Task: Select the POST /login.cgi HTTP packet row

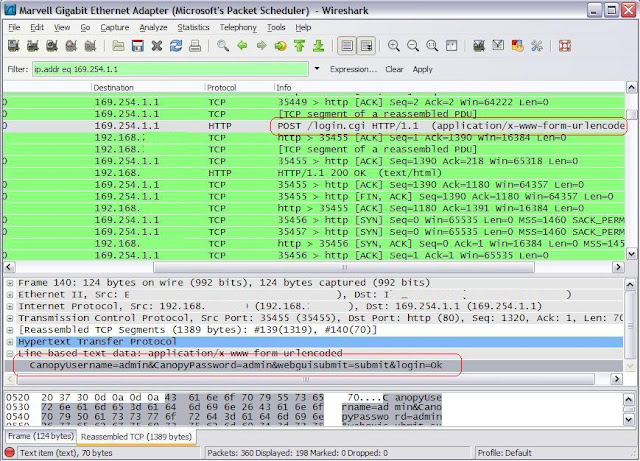Action: [313, 126]
